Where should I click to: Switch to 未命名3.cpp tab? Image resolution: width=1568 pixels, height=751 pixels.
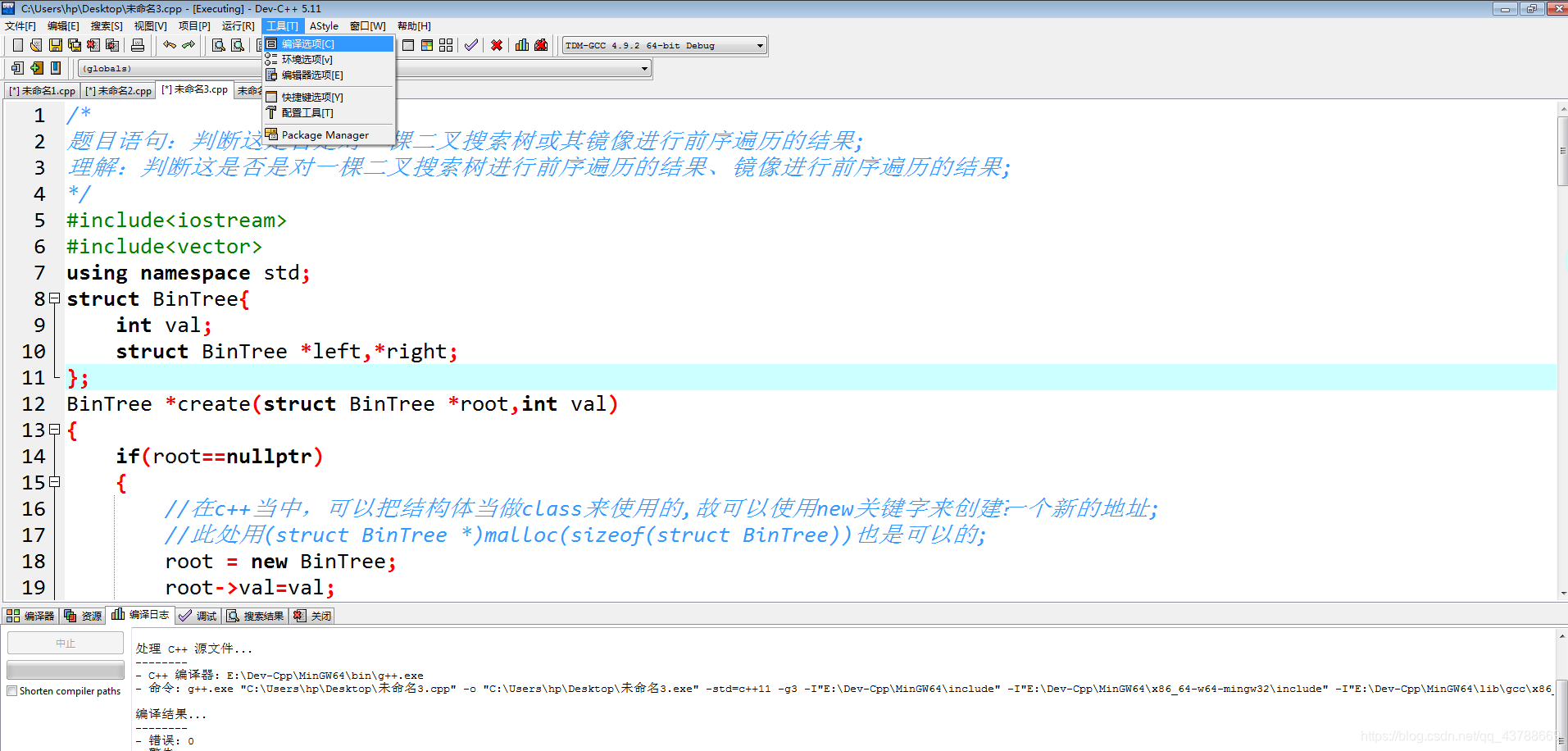point(195,89)
